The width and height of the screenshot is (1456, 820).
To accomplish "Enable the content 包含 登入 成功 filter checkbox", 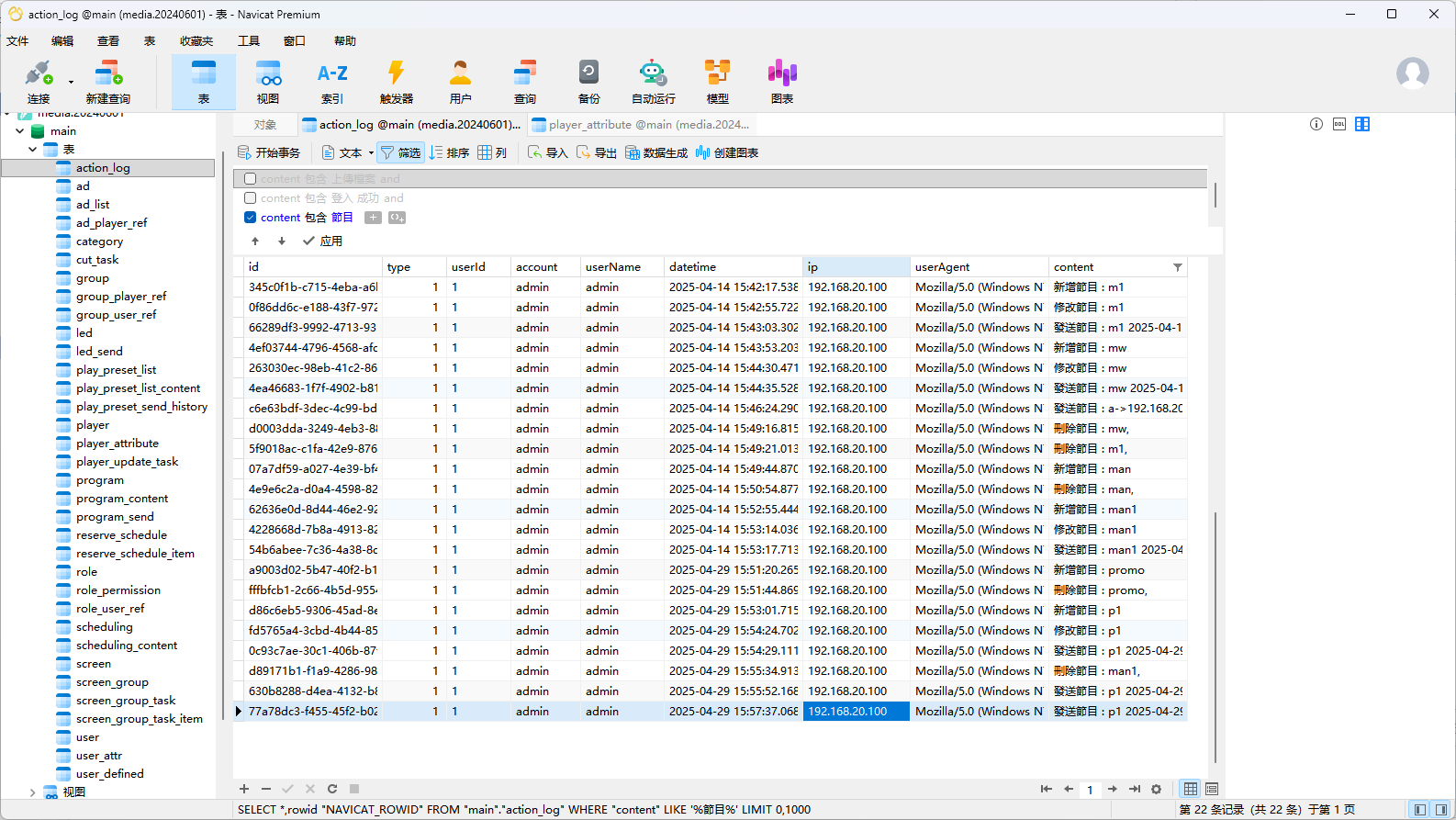I will 250,198.
